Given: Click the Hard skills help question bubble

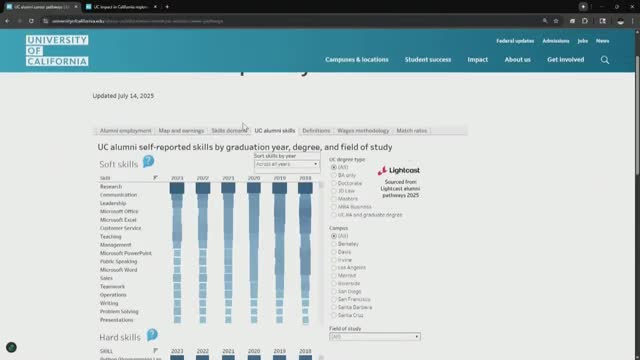Looking at the screenshot, I should click(152, 335).
